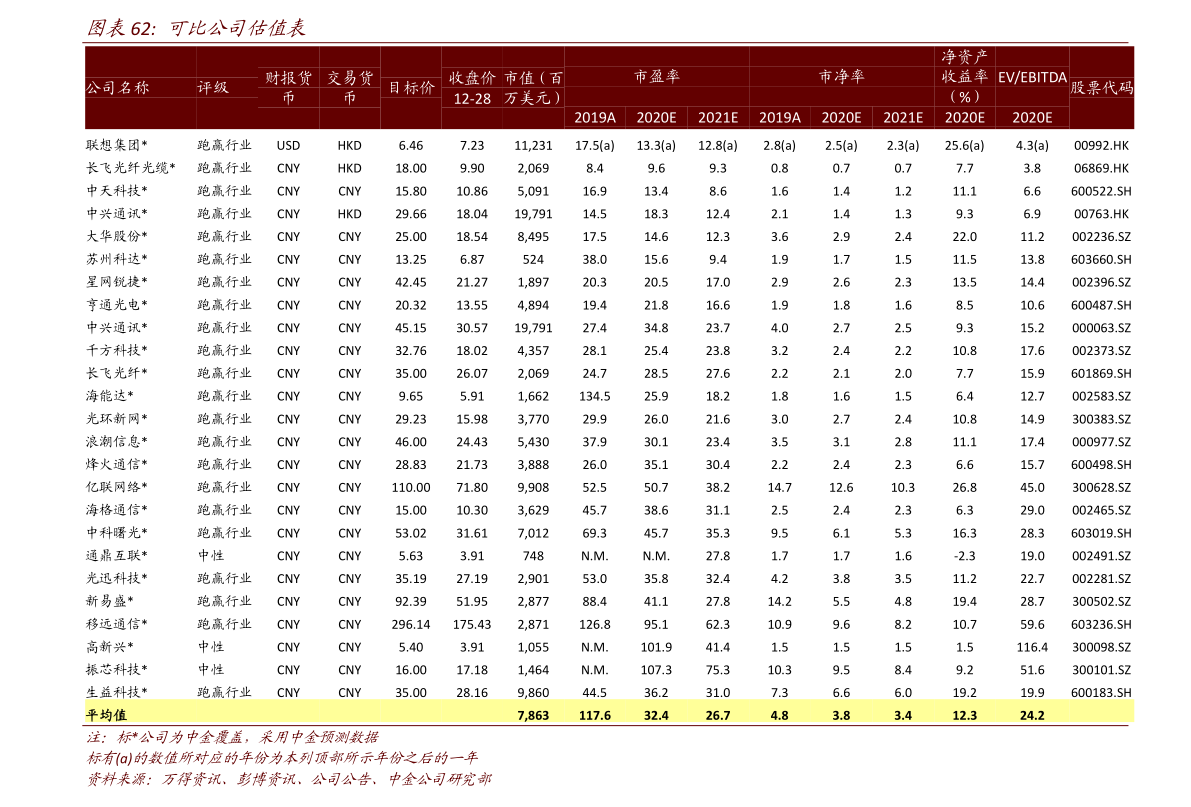This screenshot has height=807, width=1191.
Task: Click the EV/EBITDA column header
Action: click(x=1032, y=78)
